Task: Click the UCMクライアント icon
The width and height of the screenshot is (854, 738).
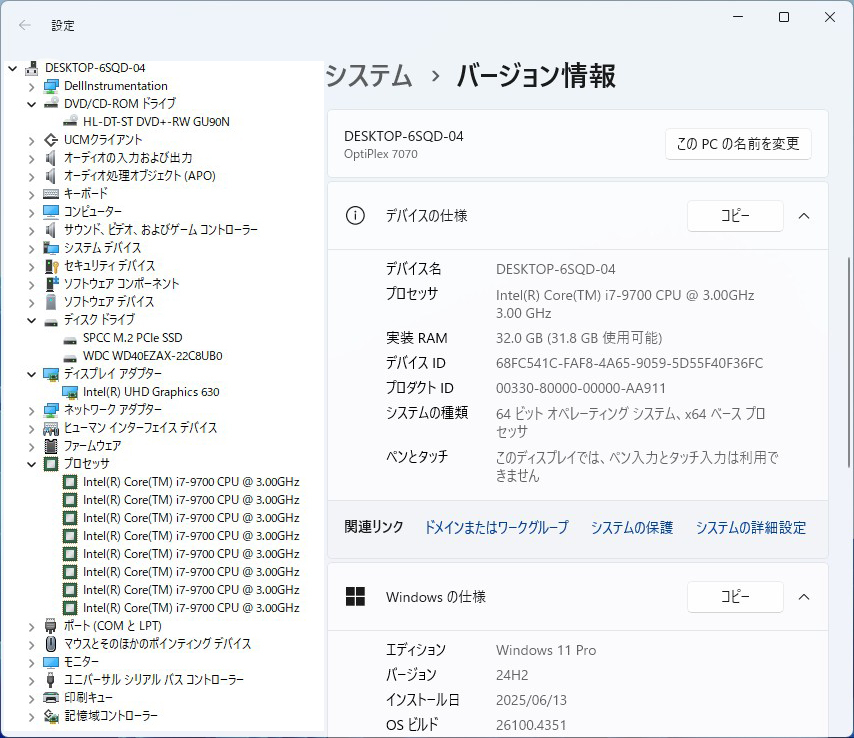Action: click(x=51, y=140)
